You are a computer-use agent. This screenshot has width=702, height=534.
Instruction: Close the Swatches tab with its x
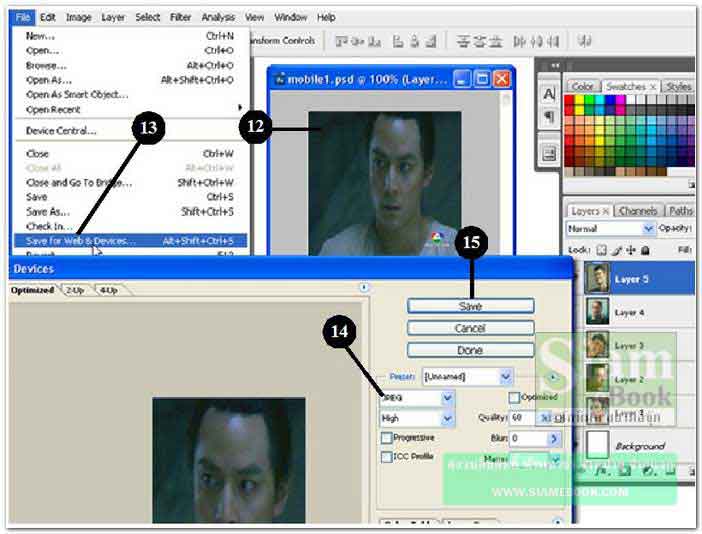(653, 86)
